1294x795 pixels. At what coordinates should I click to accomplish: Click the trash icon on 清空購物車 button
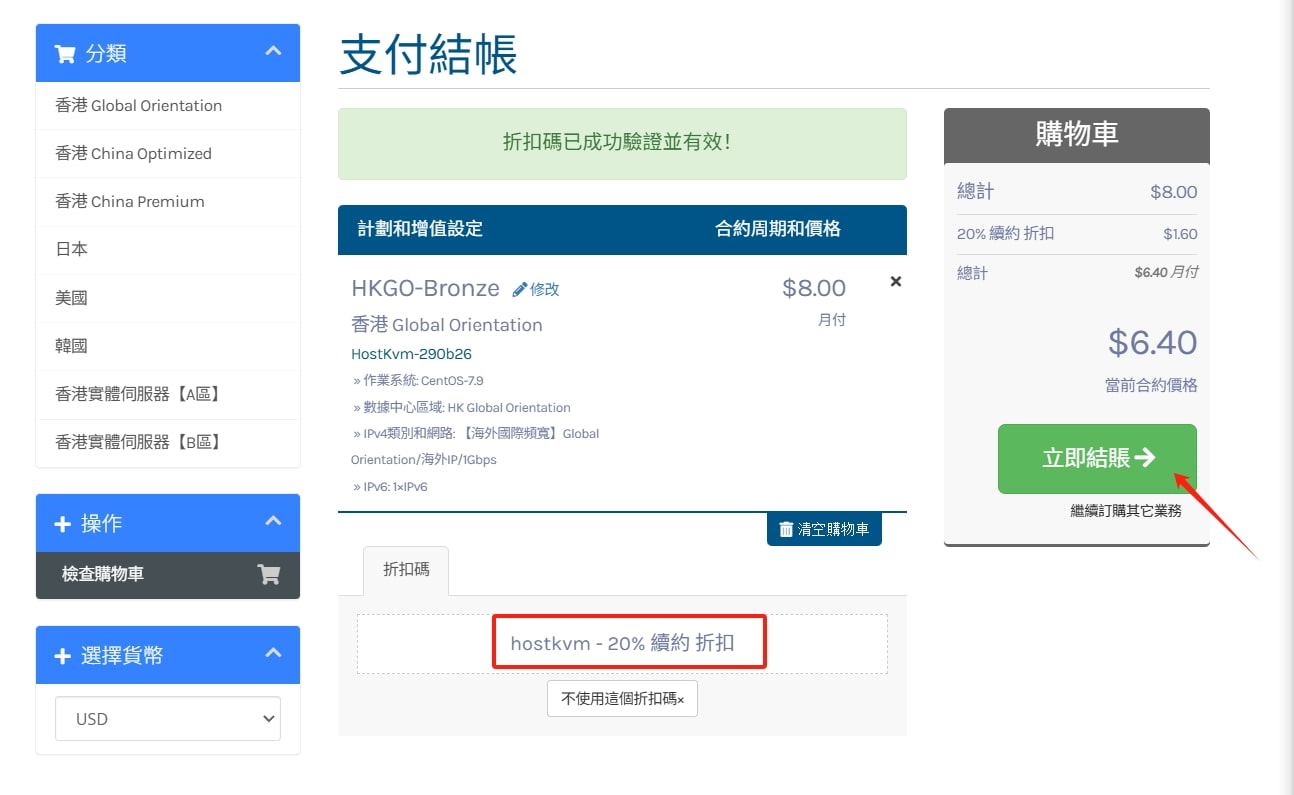pyautogui.click(x=786, y=529)
